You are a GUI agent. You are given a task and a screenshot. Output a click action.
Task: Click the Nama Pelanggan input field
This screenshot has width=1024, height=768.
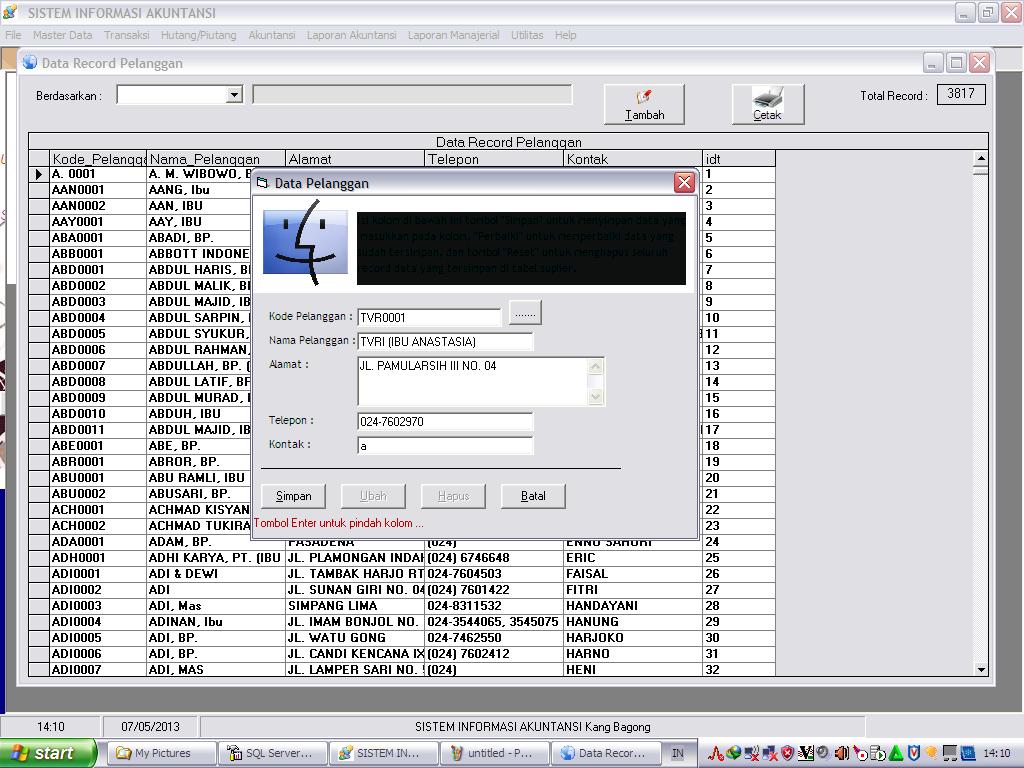445,342
